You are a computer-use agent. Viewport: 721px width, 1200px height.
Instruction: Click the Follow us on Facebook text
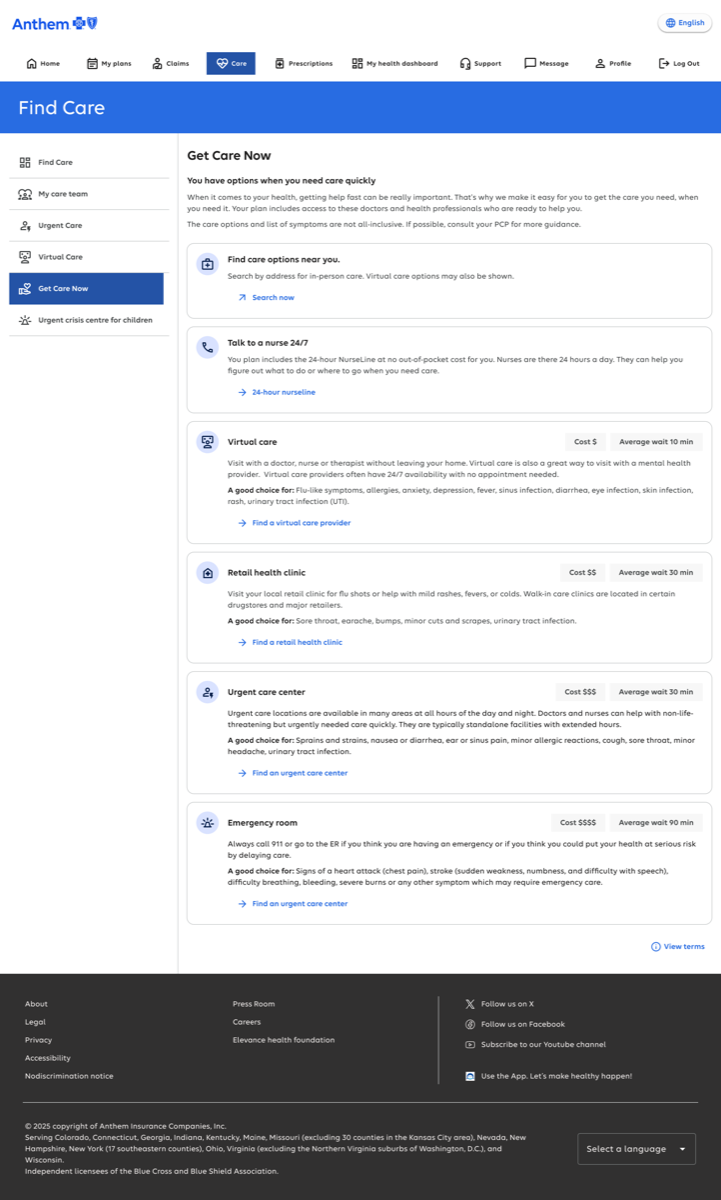(x=523, y=1024)
